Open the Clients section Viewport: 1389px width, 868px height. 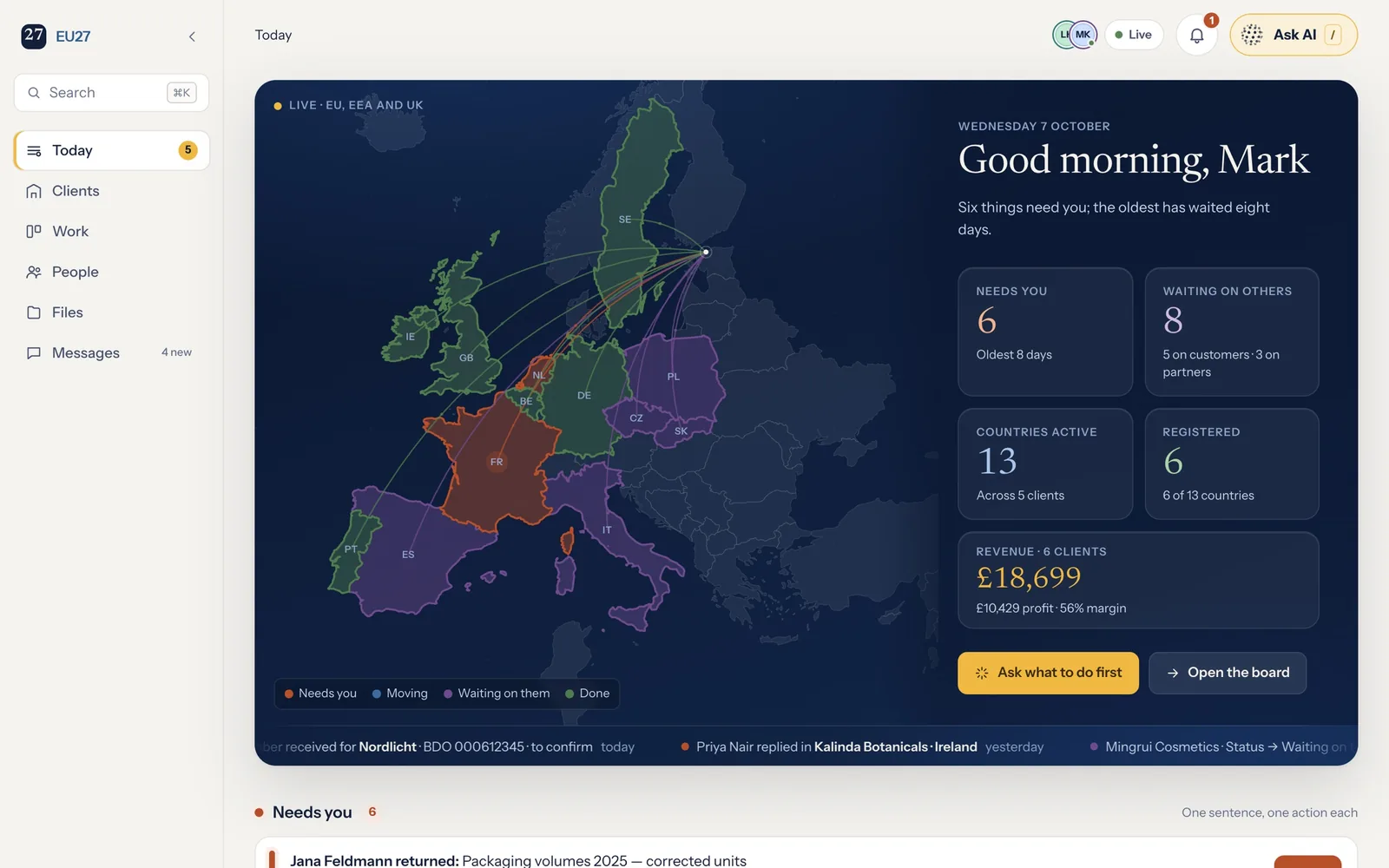point(111,191)
